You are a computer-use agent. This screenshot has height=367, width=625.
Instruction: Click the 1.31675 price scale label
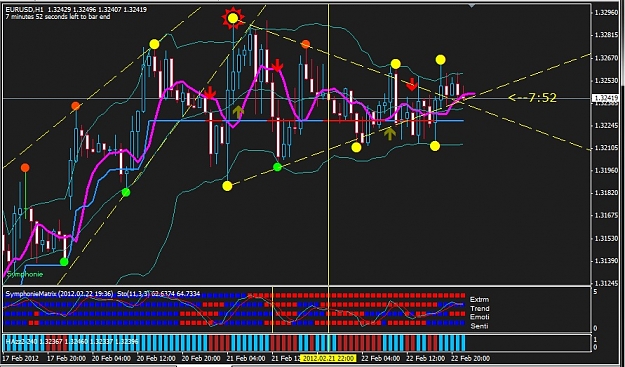pos(606,216)
